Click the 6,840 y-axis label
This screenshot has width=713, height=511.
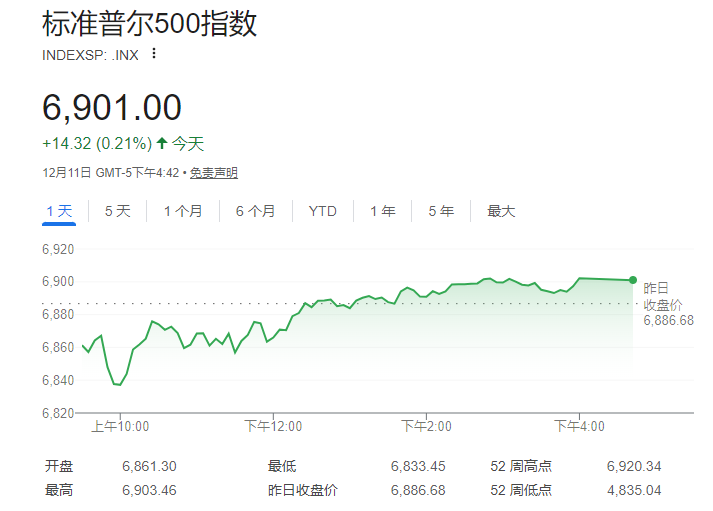coord(58,381)
